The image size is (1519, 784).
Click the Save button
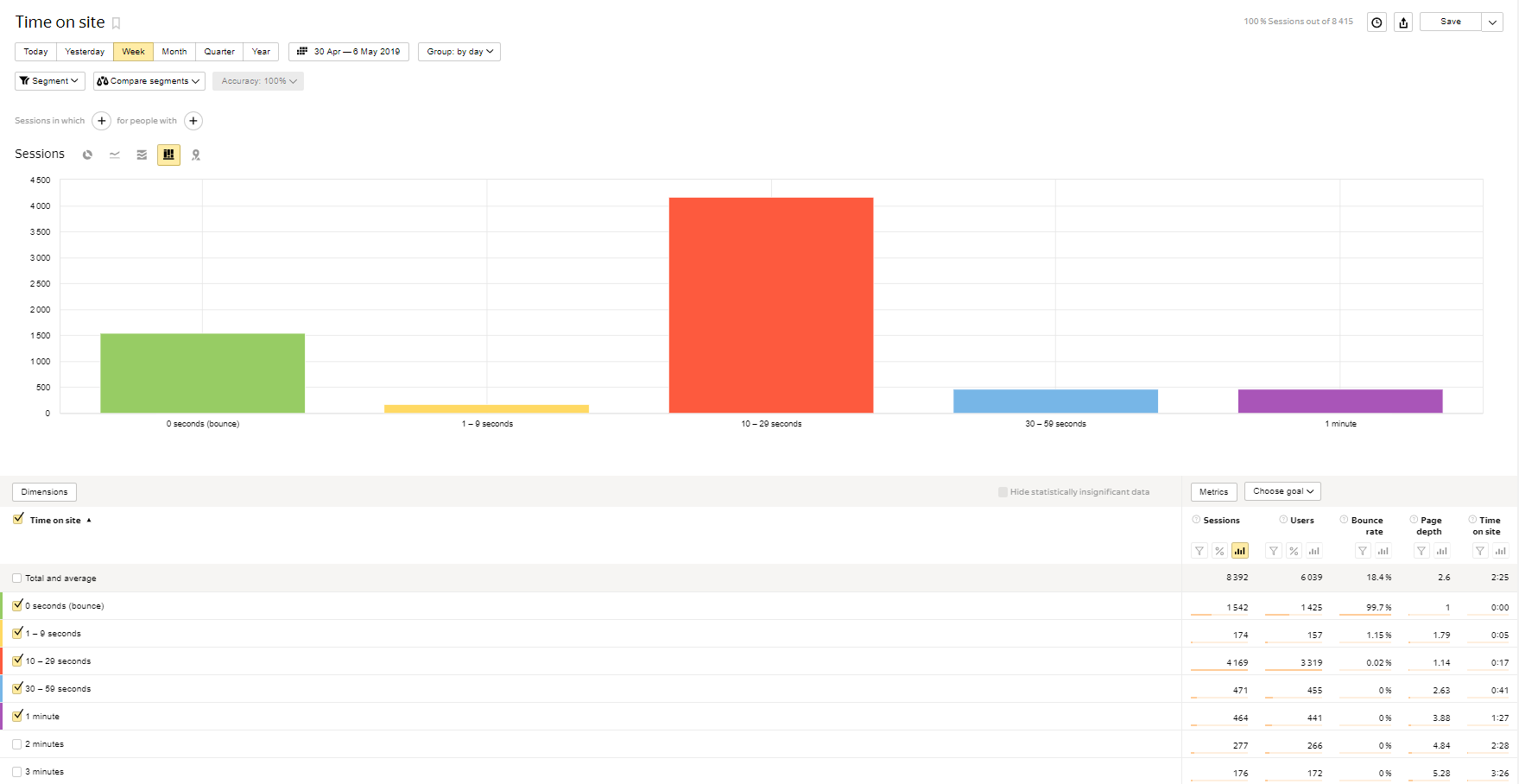click(x=1451, y=22)
